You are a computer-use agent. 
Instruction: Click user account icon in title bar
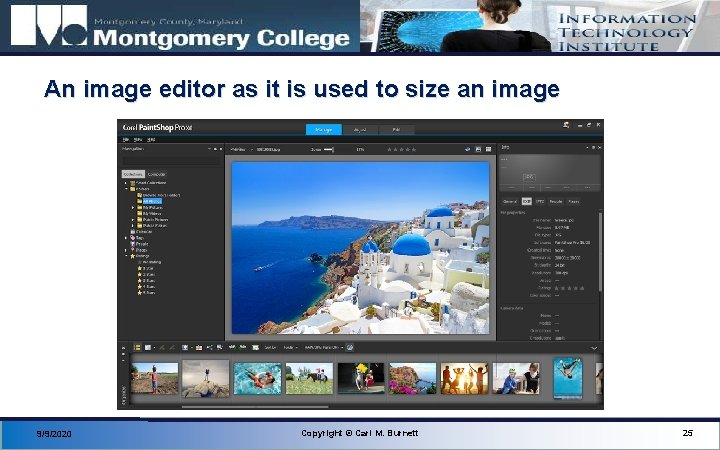[x=566, y=125]
